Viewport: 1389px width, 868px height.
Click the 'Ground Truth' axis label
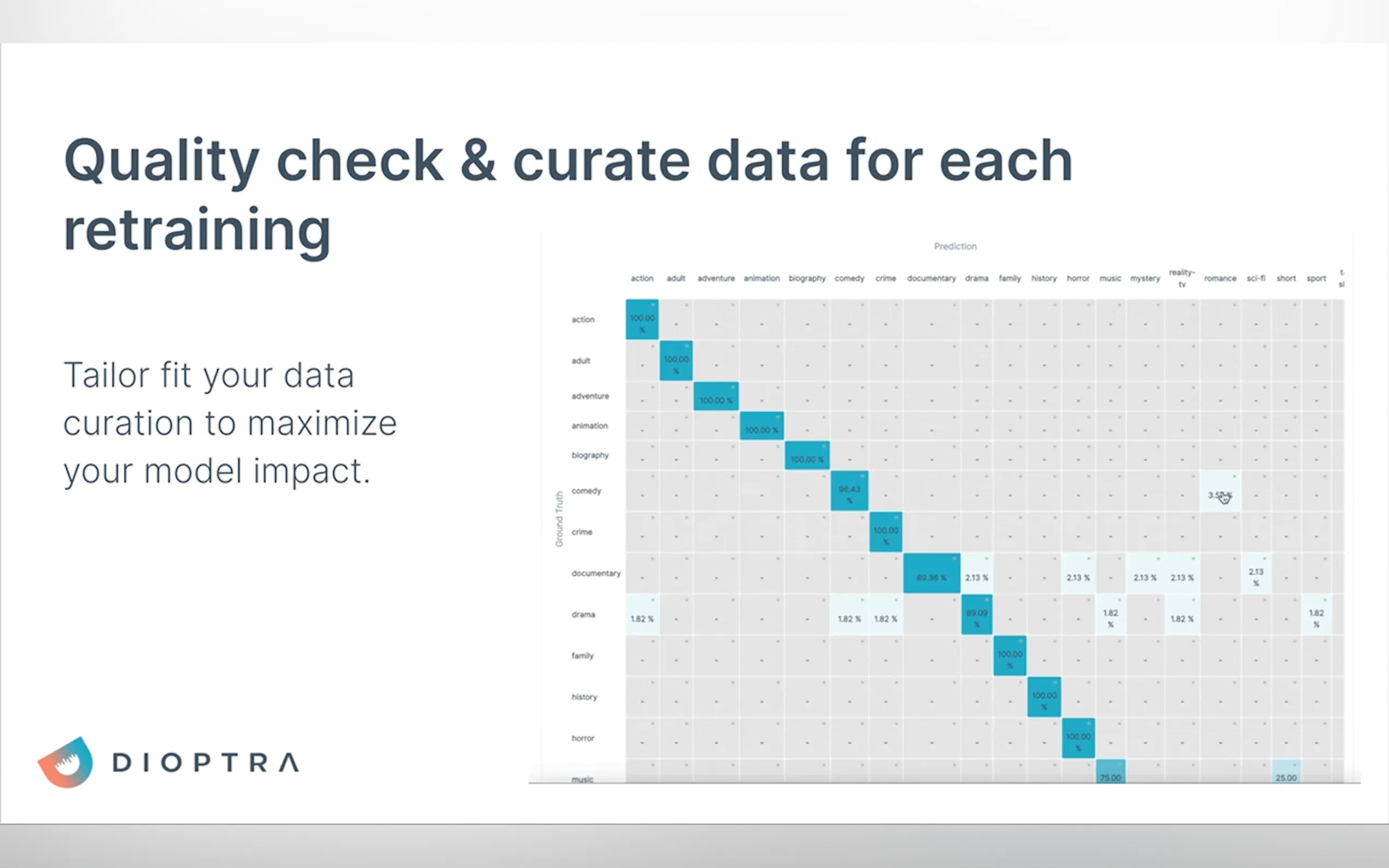tap(559, 519)
